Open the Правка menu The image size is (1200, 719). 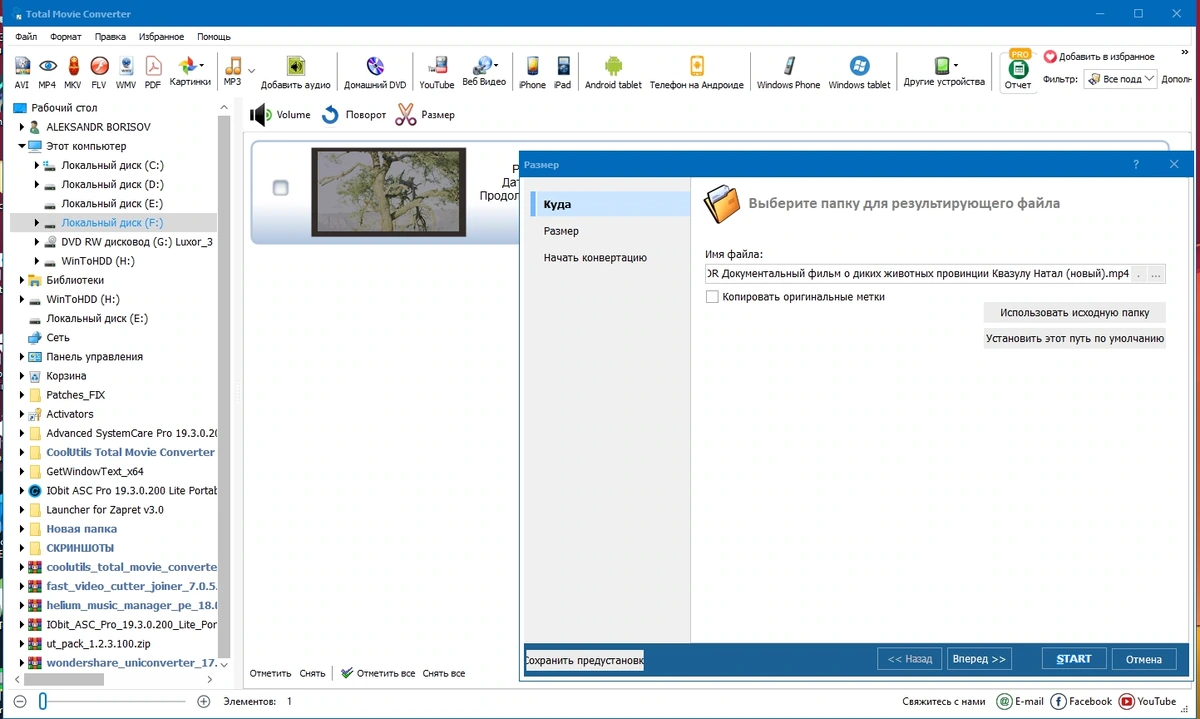110,36
